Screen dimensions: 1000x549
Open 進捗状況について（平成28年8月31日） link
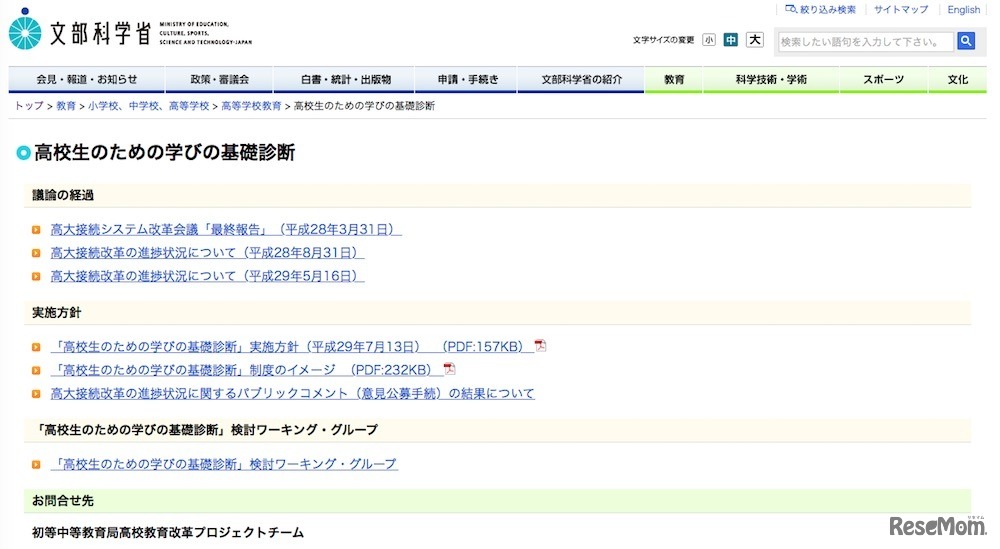tap(207, 253)
